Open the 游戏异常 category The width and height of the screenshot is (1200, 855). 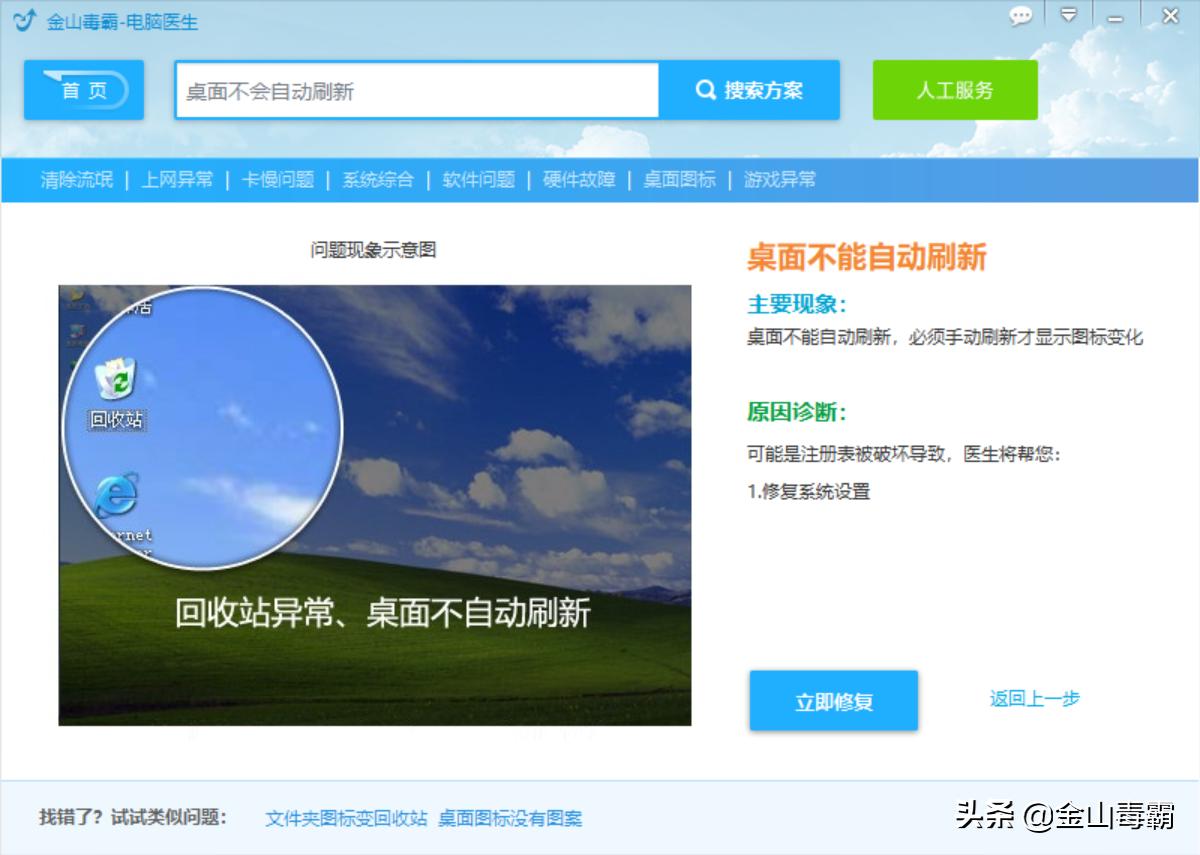pos(780,180)
